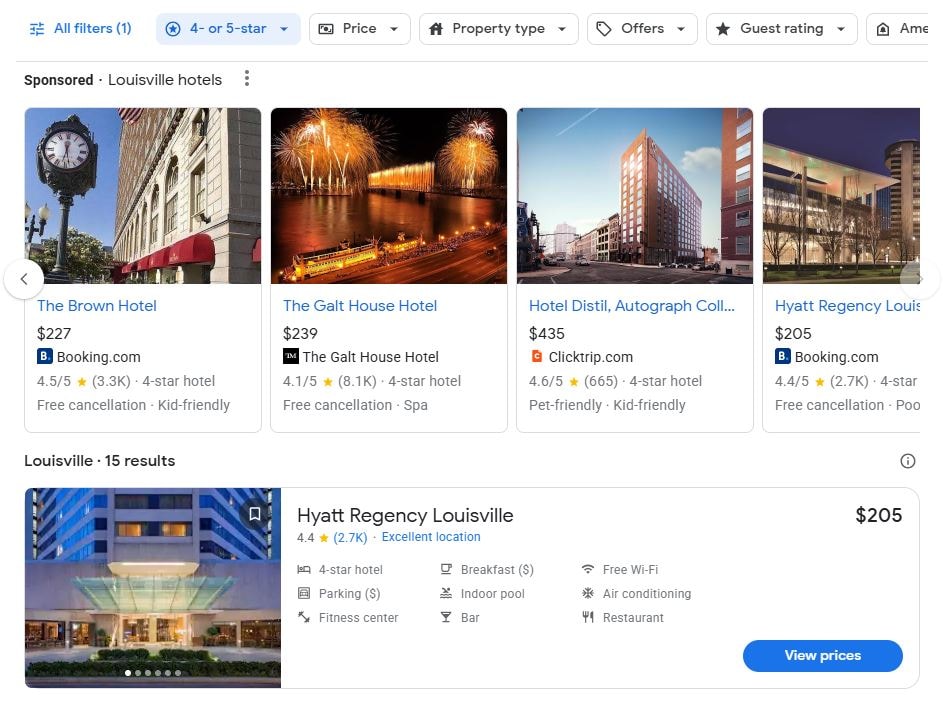The width and height of the screenshot is (943, 703).
Task: Click Booking.com logo under The Brown Hotel
Action: coord(45,356)
